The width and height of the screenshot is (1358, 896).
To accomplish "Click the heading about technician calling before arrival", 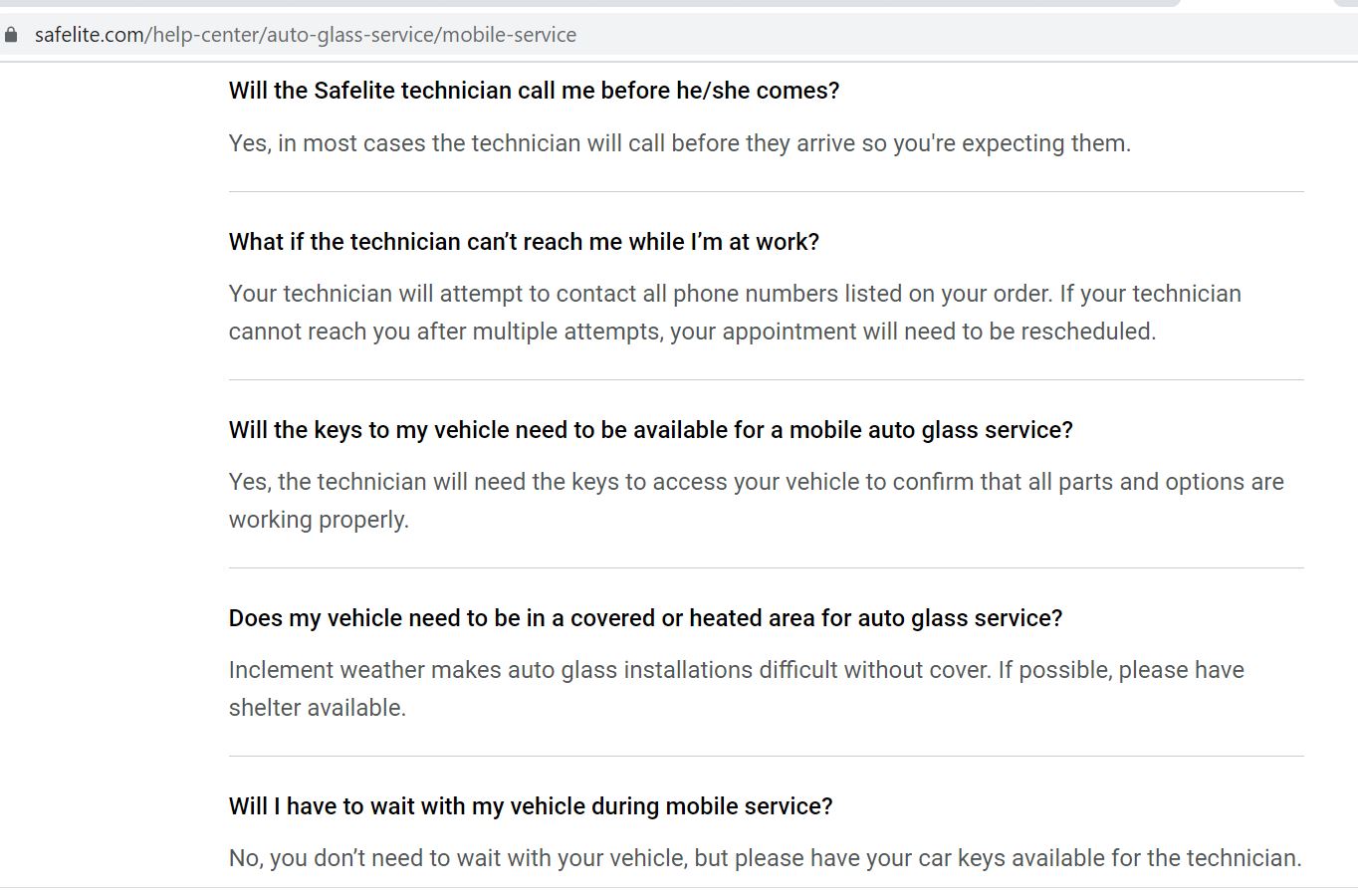I will point(534,90).
